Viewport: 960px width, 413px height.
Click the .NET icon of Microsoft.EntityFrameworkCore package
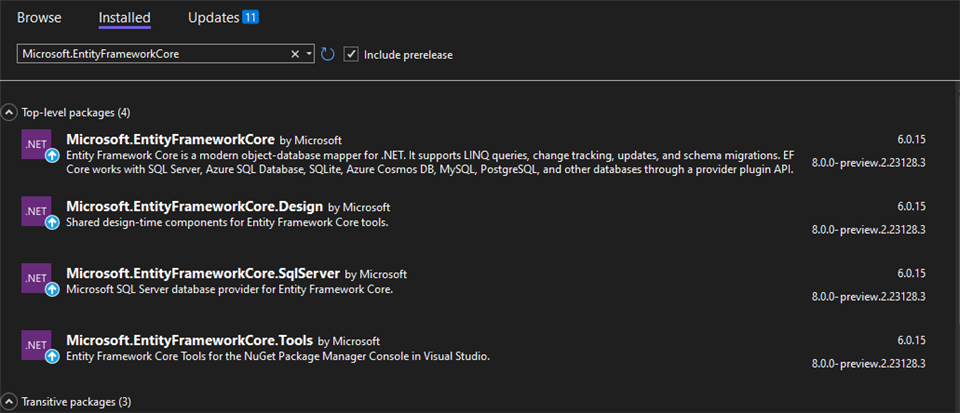(x=36, y=144)
